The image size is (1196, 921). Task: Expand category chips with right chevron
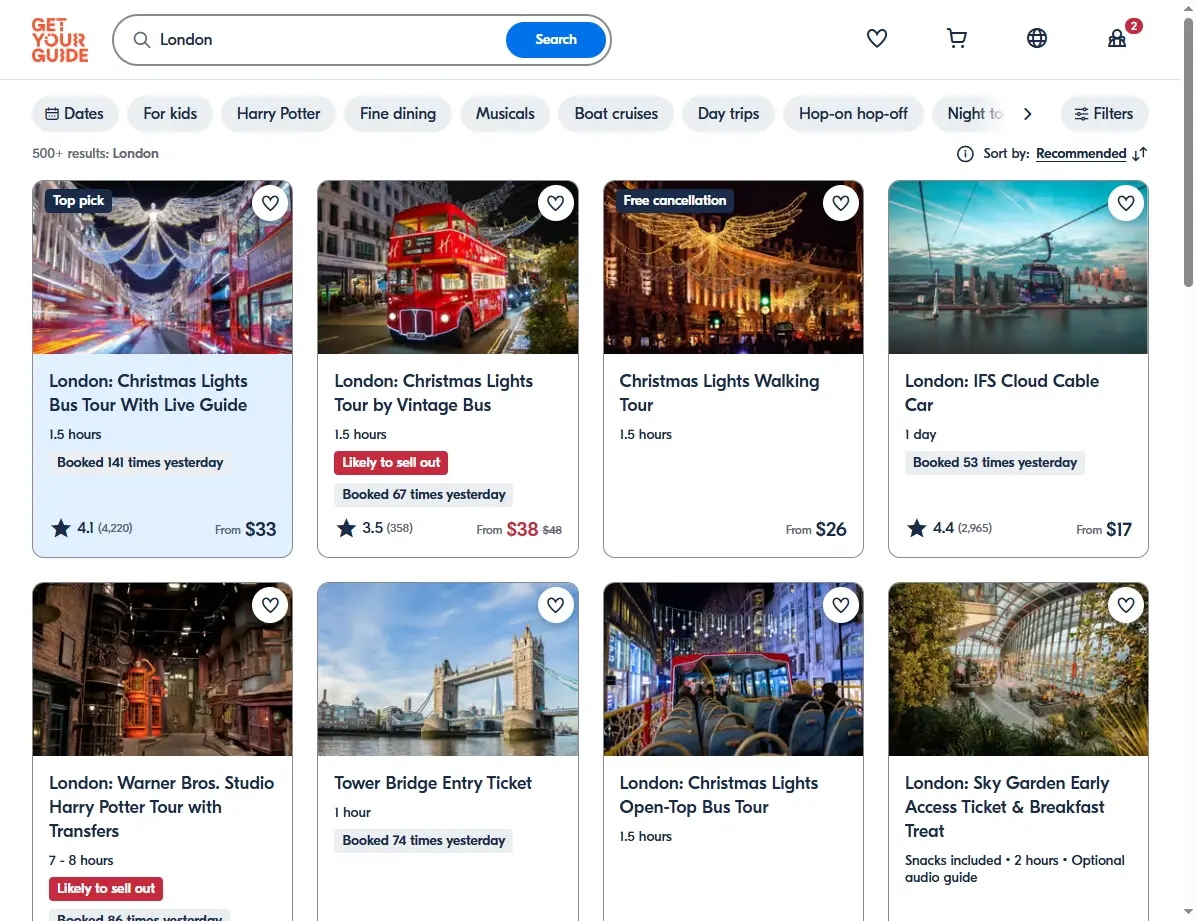1027,114
